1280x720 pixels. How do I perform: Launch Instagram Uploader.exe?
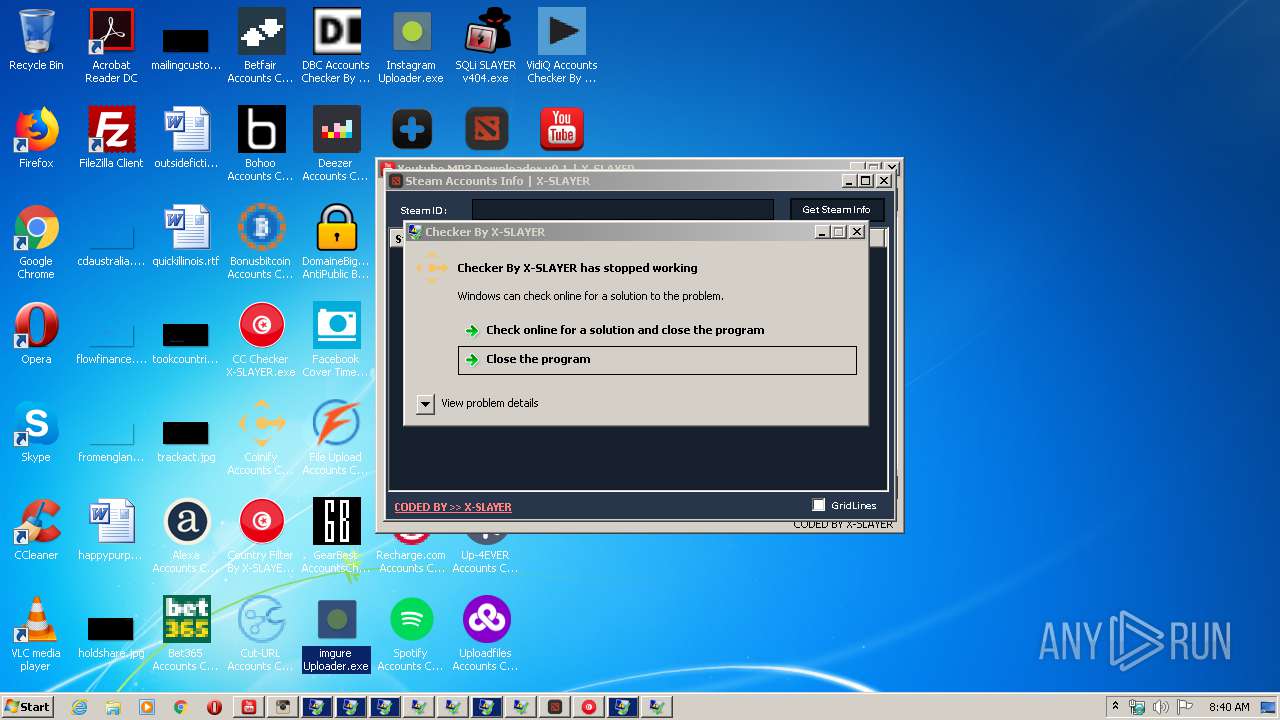411,46
